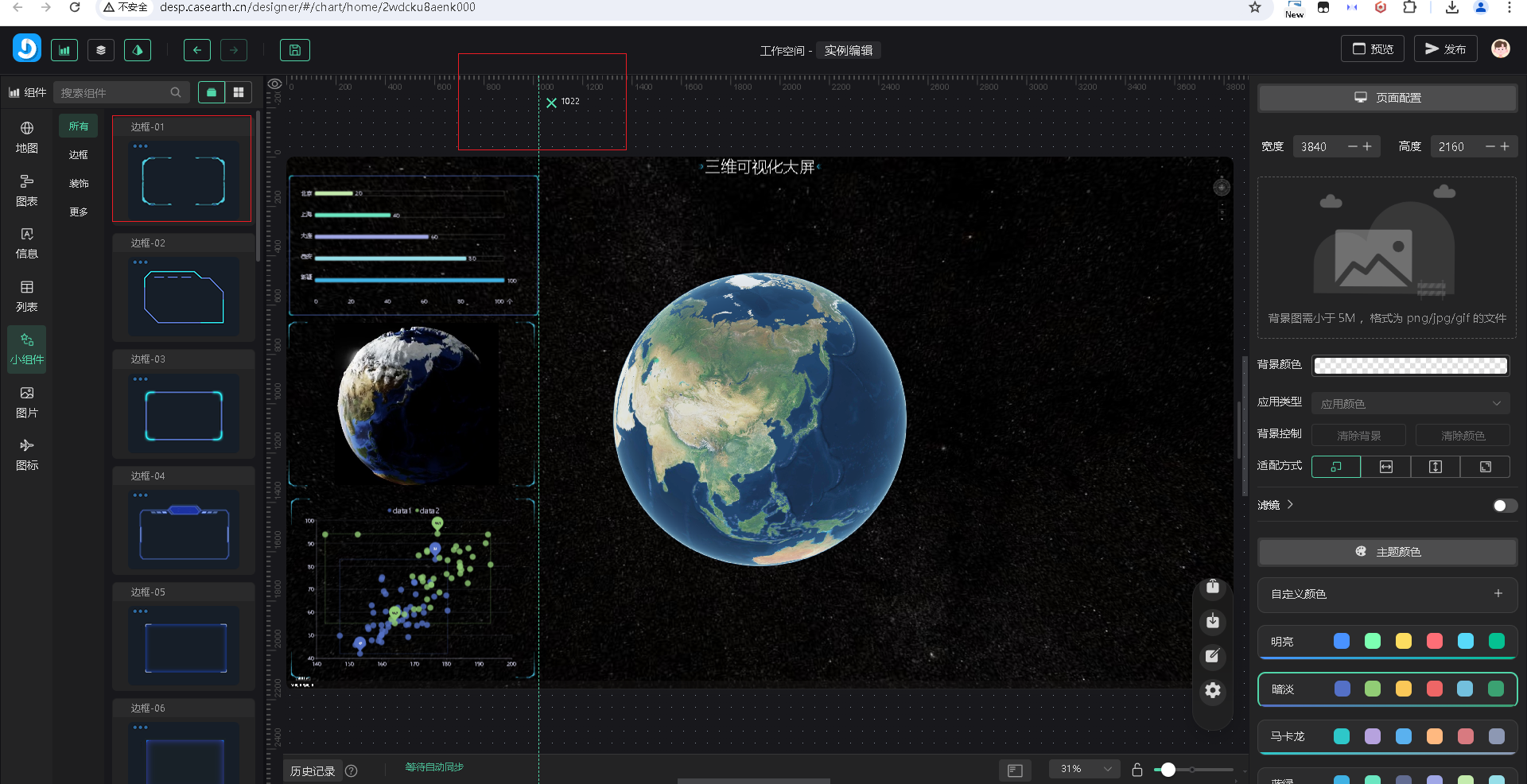
Task: Toggle the canvas zoom lock icon
Action: point(1137,770)
